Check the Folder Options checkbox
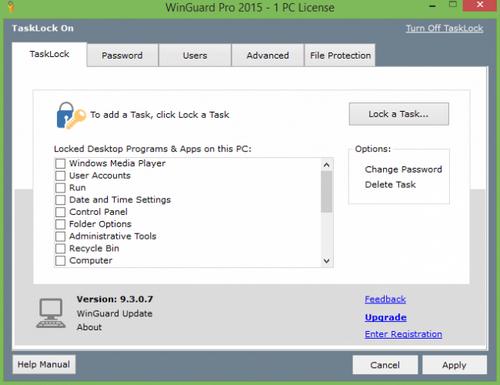 [60, 224]
